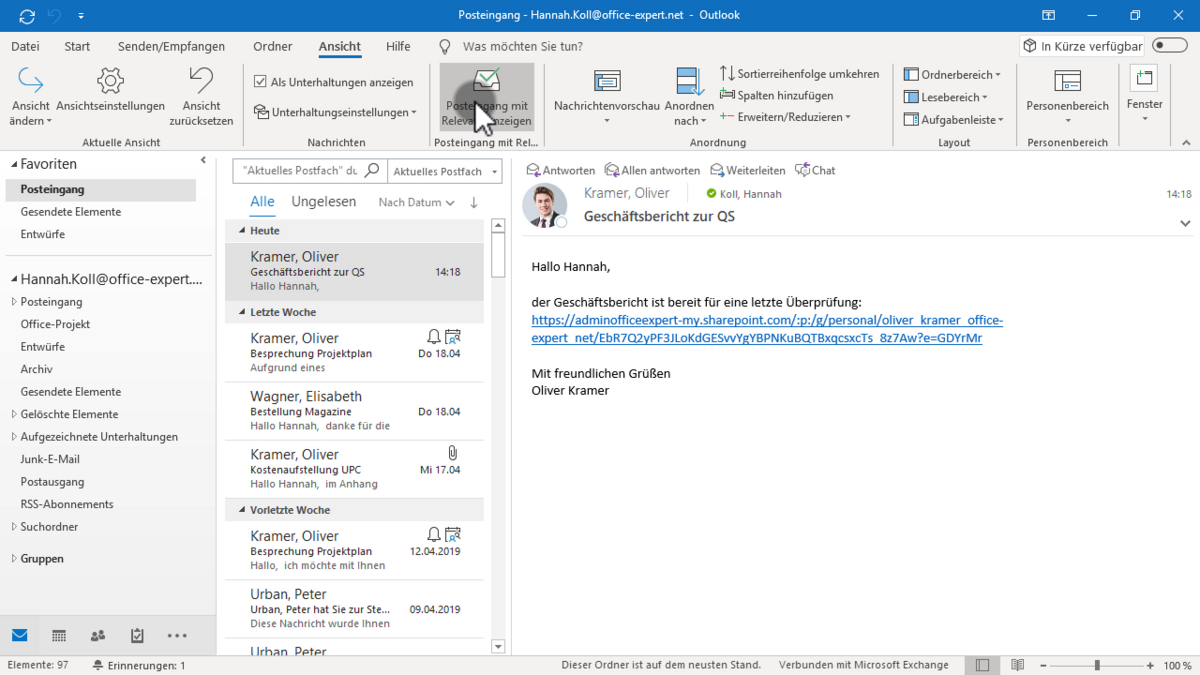Select Office-Projekt folder
This screenshot has height=675, width=1200.
click(x=55, y=325)
